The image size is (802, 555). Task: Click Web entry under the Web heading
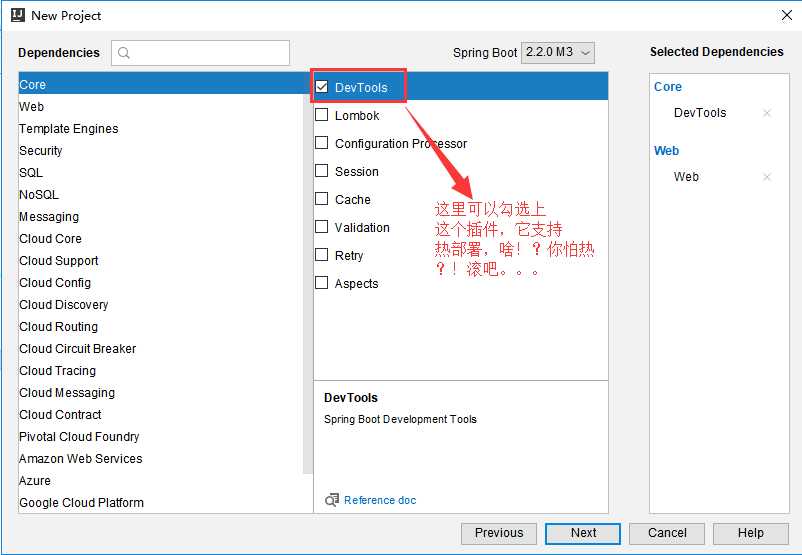686,177
